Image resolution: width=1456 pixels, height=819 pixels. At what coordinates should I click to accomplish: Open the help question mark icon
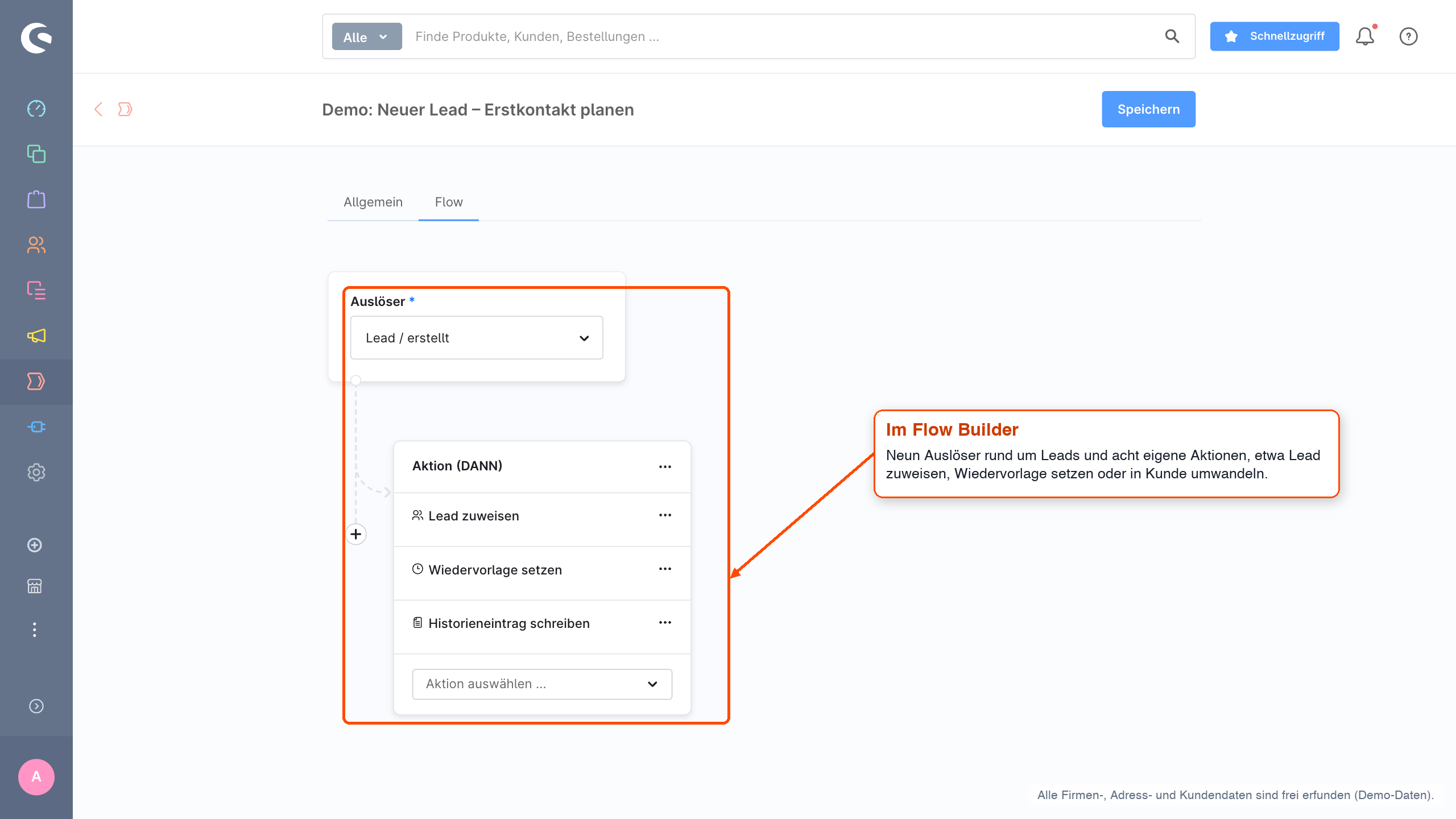(1408, 36)
